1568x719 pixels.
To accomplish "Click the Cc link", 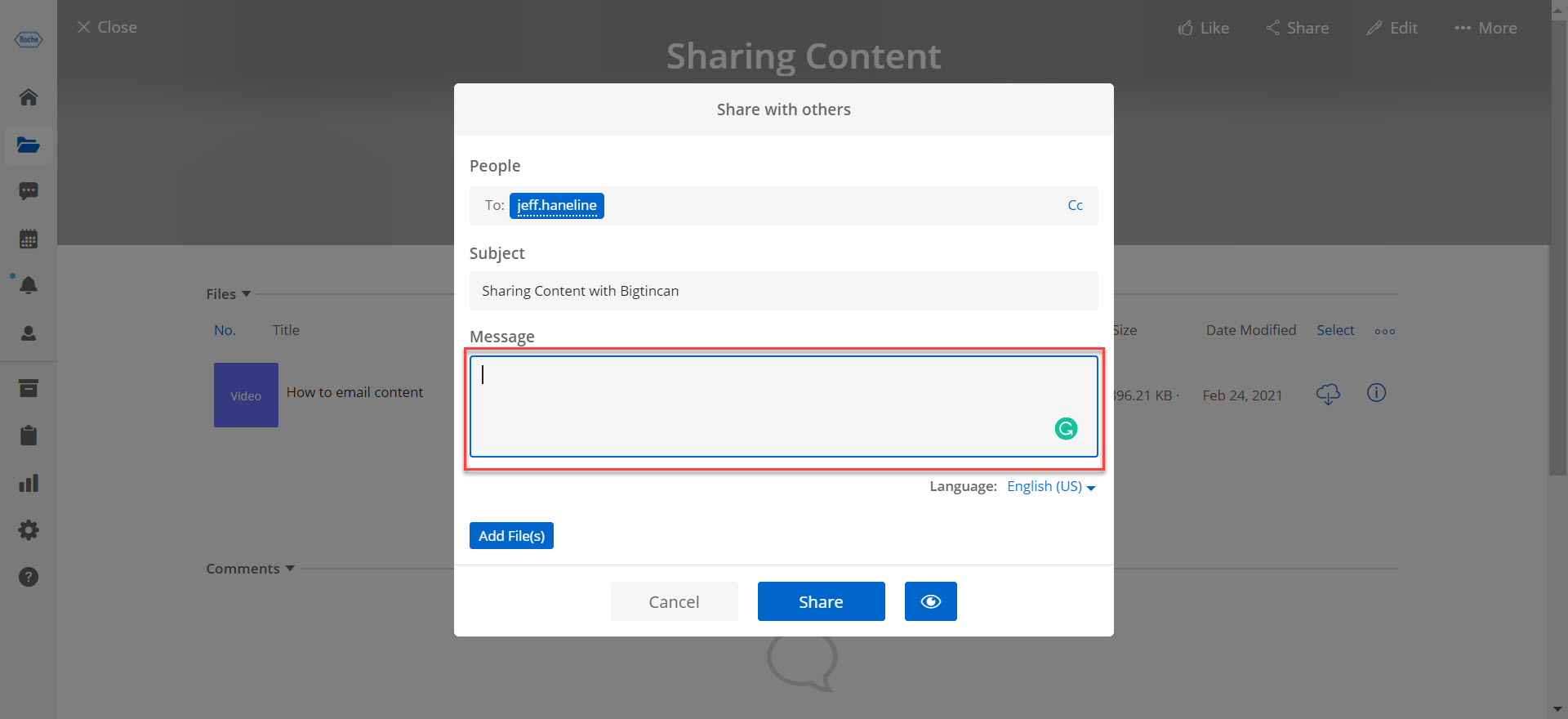I will (x=1075, y=205).
